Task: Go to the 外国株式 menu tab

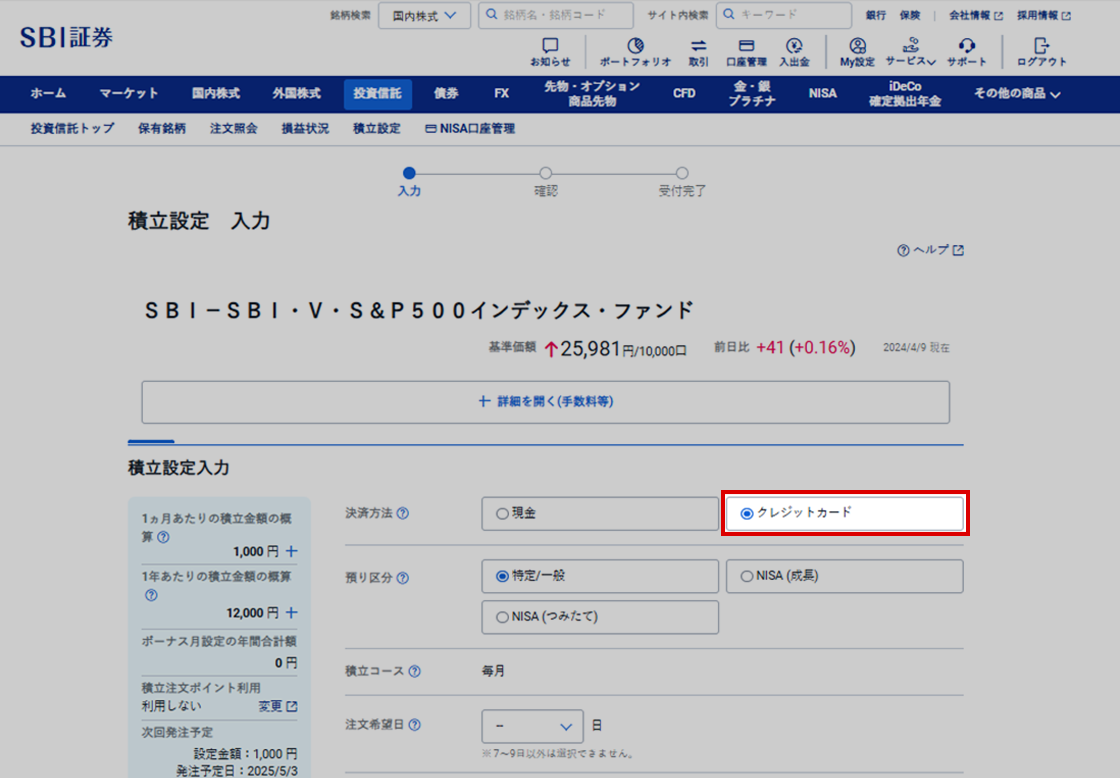Action: coord(296,94)
